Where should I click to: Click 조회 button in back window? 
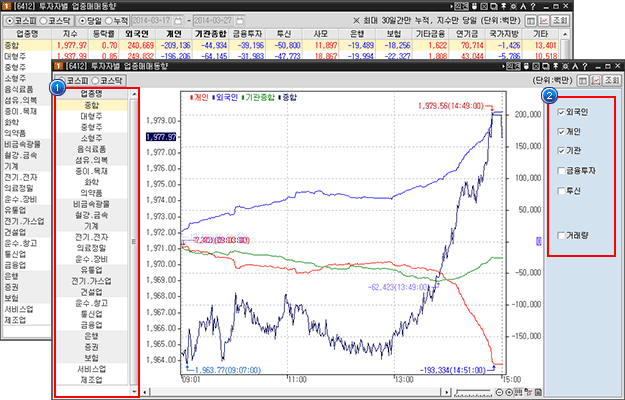pos(560,21)
